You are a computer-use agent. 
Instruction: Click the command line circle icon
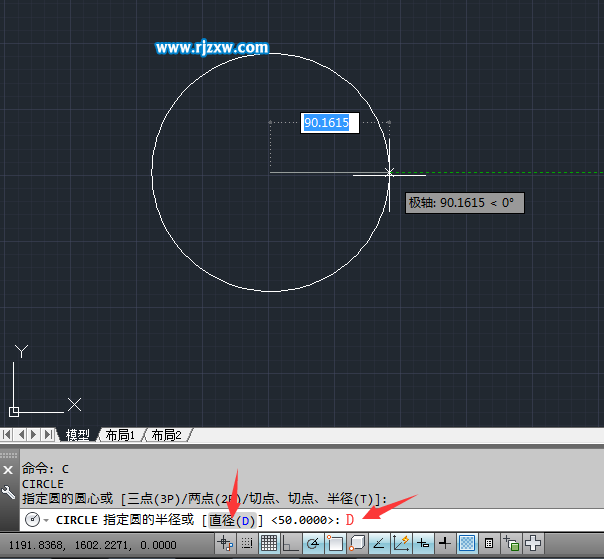[32, 520]
